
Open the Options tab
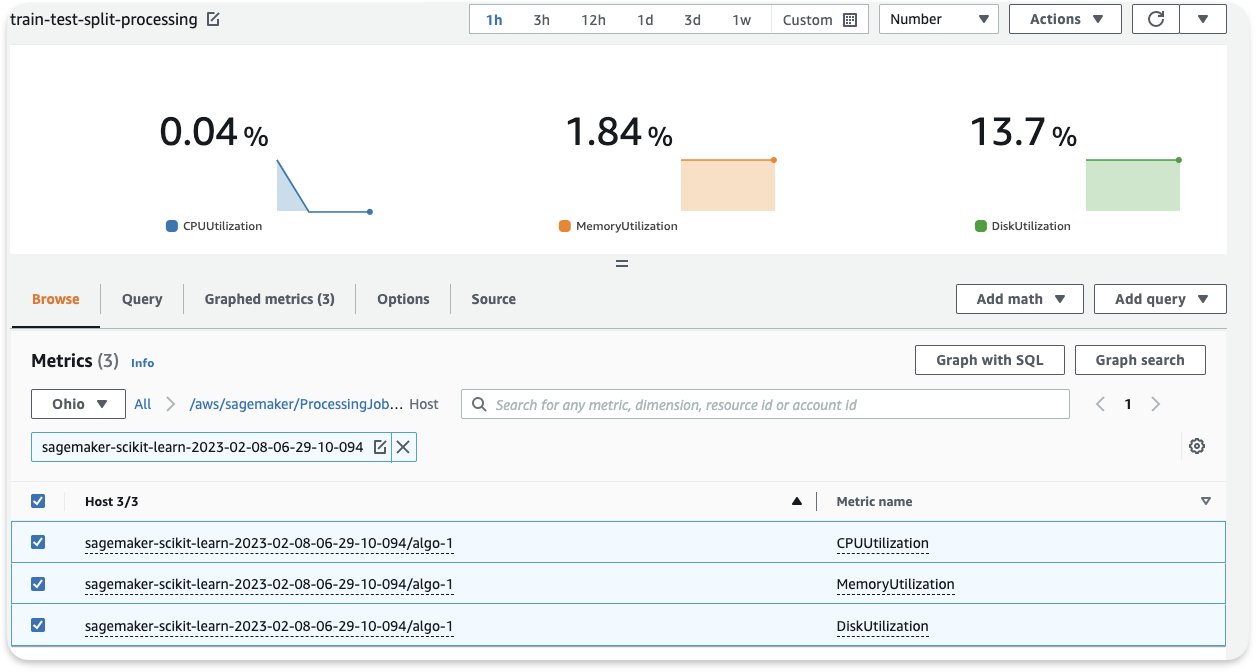click(x=403, y=299)
